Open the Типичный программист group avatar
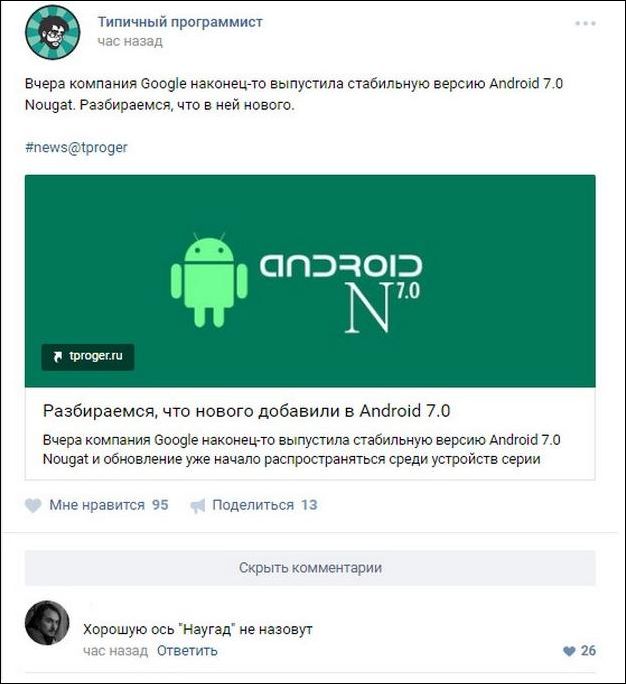The width and height of the screenshot is (626, 684). pyautogui.click(x=53, y=32)
